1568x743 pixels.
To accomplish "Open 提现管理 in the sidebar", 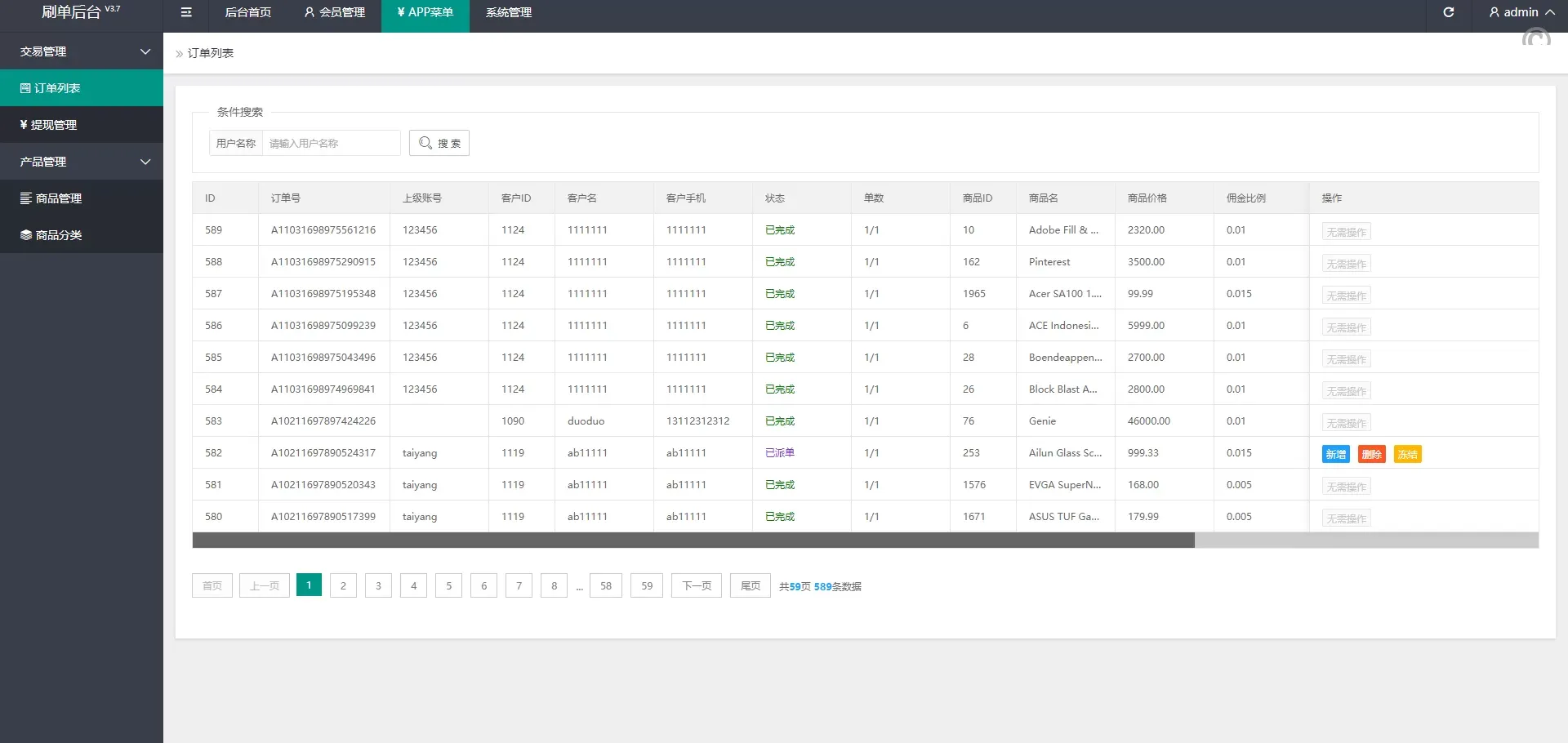I will (82, 125).
